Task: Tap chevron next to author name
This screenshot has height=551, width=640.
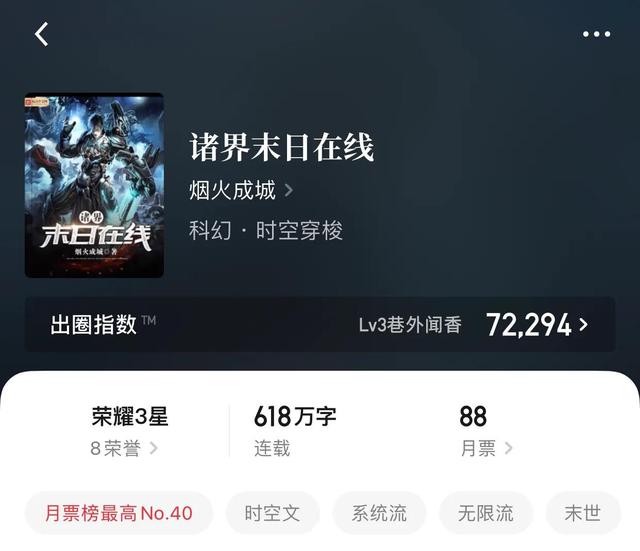Action: 289,190
